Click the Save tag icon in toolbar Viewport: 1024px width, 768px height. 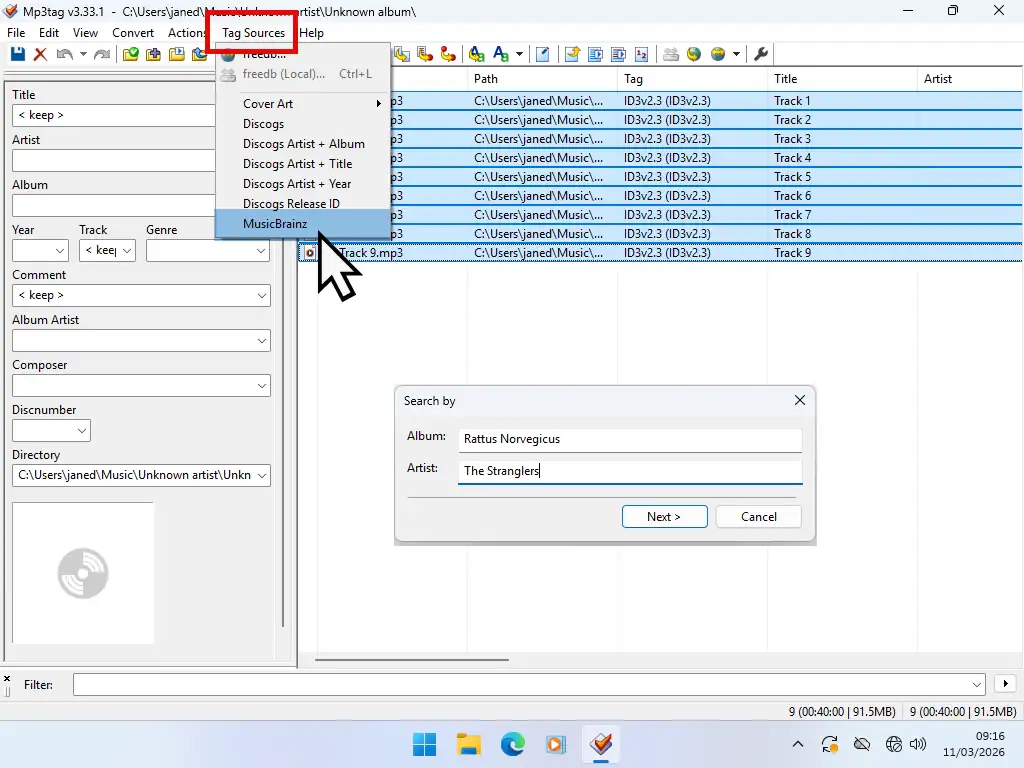(x=18, y=54)
